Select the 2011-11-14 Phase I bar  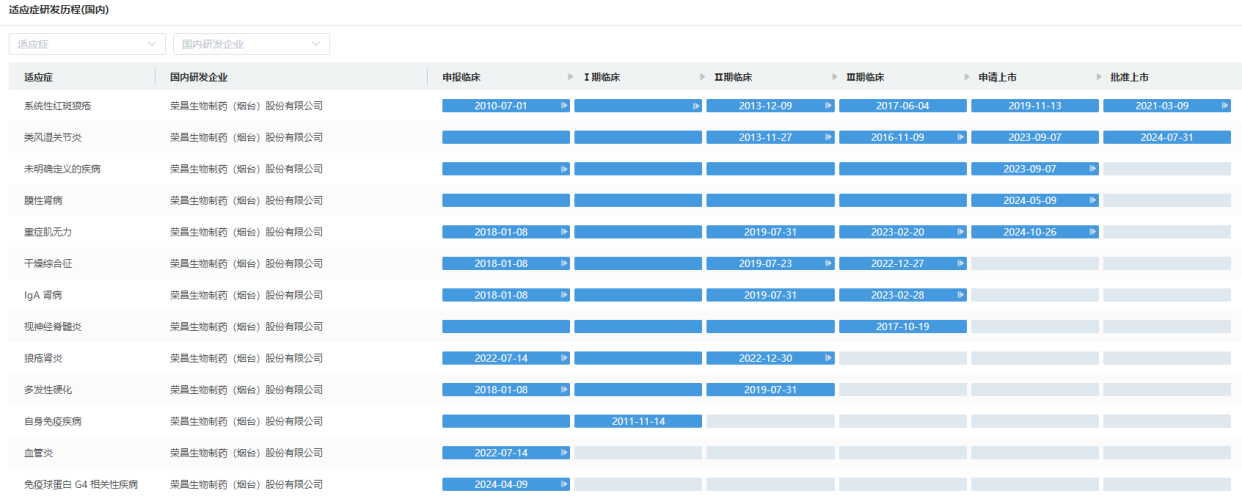pyautogui.click(x=638, y=421)
